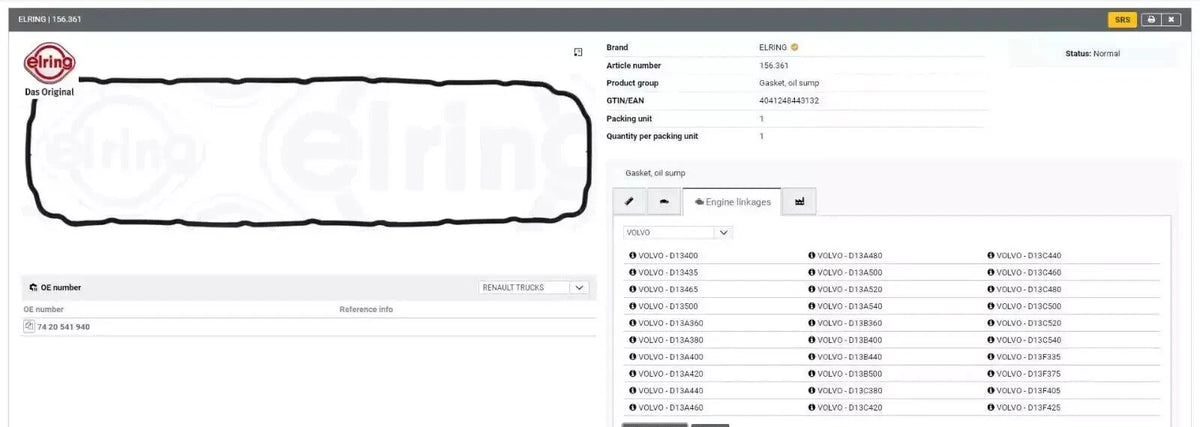Image resolution: width=1200 pixels, height=427 pixels.
Task: Show info for VOLVO - D13A420
Action: tap(633, 374)
